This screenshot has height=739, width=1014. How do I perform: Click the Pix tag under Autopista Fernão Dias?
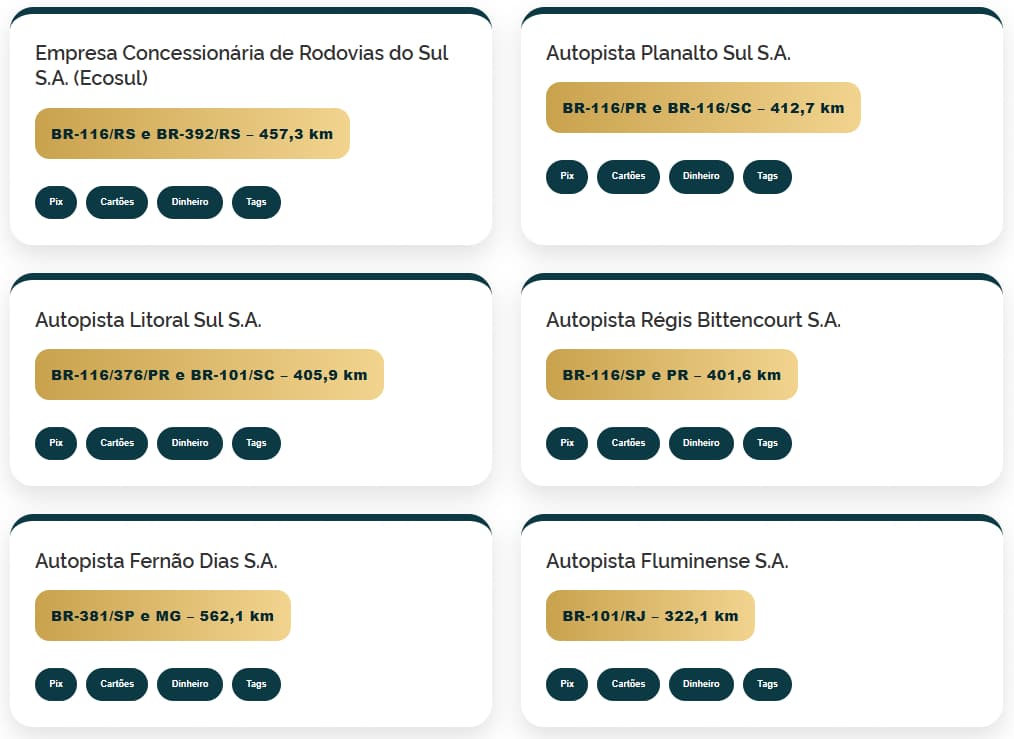(56, 684)
